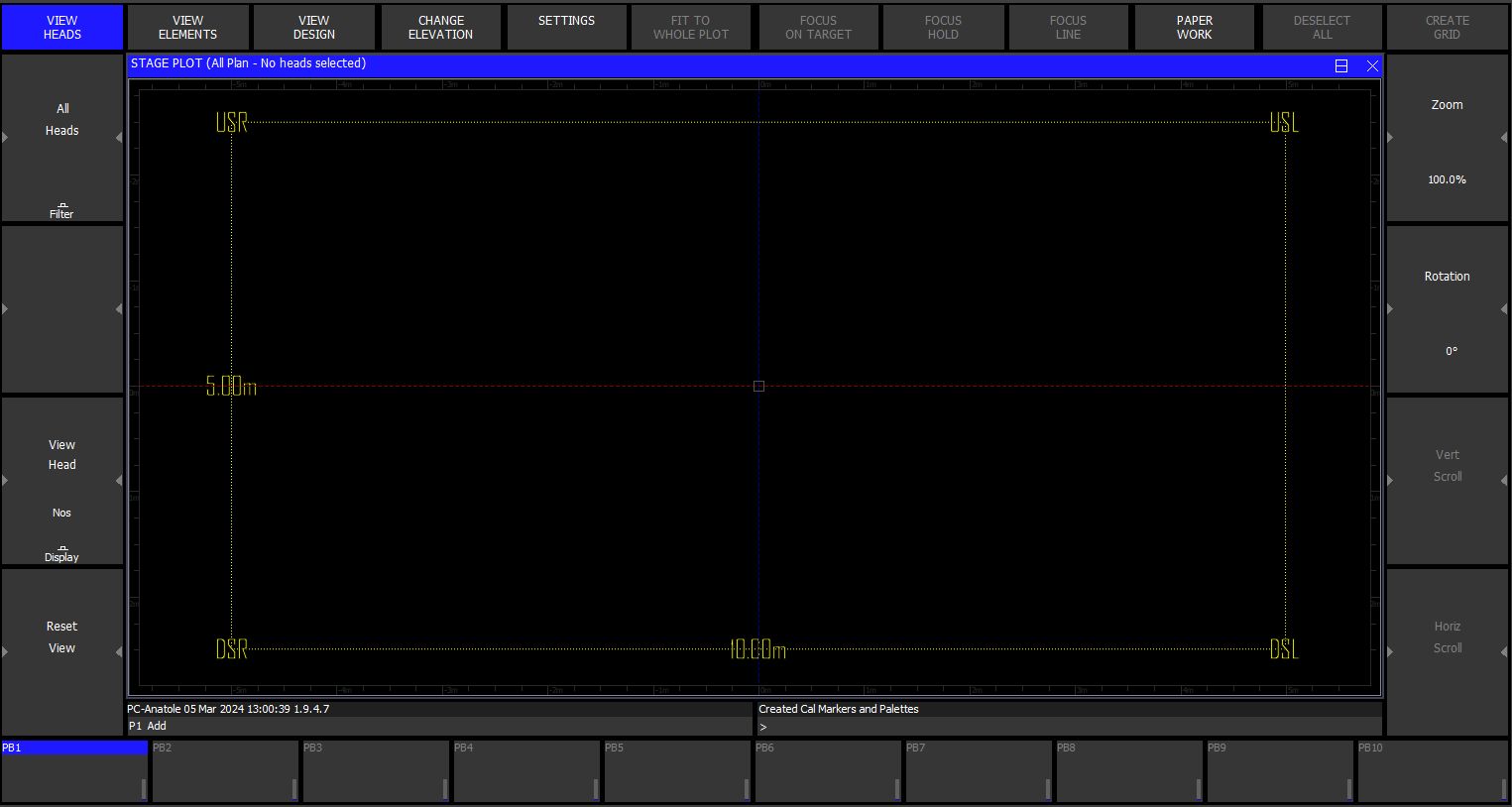The width and height of the screenshot is (1512, 807).
Task: Click the All Heads Filter control
Action: (62, 139)
